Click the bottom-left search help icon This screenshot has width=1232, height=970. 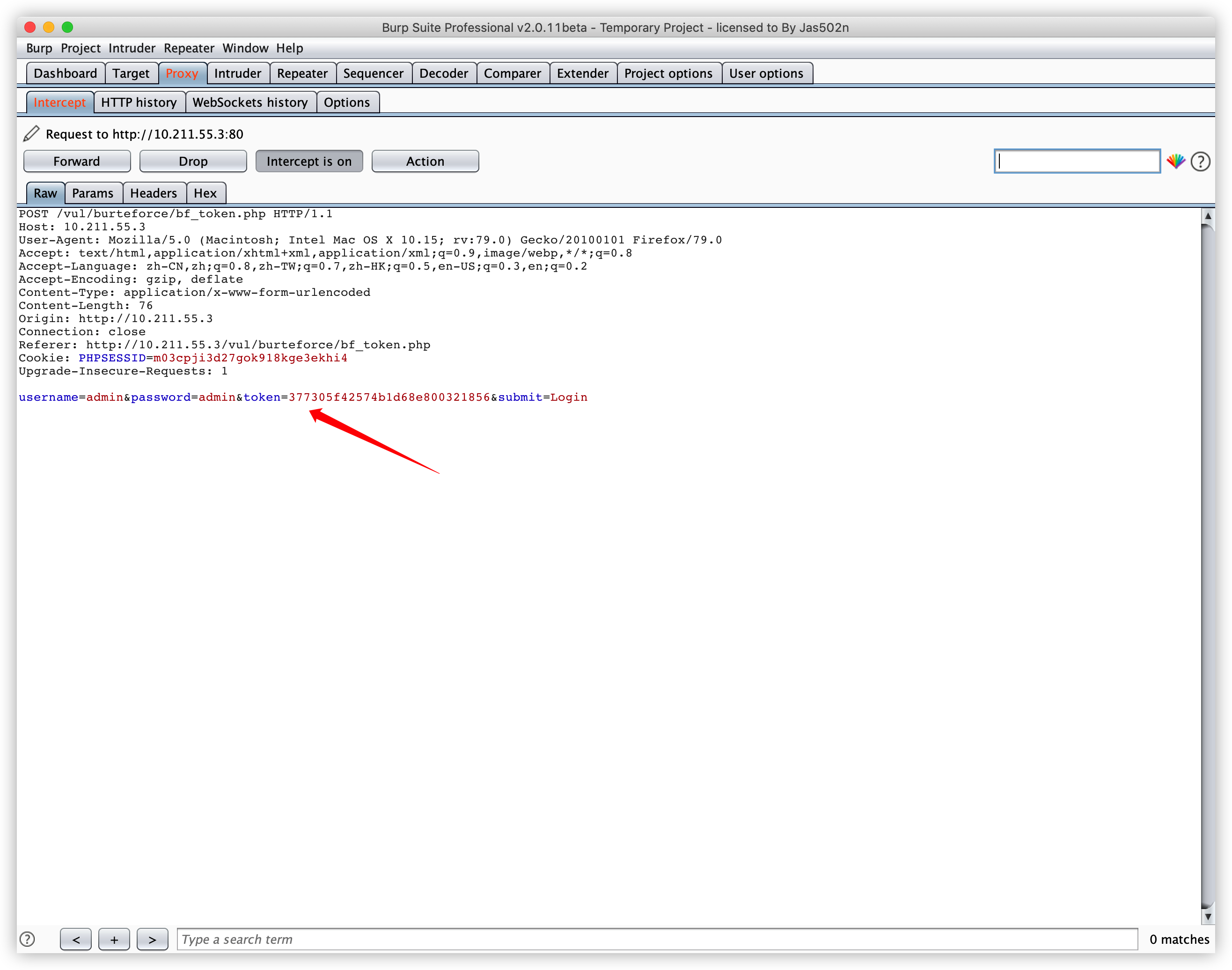pyautogui.click(x=27, y=939)
